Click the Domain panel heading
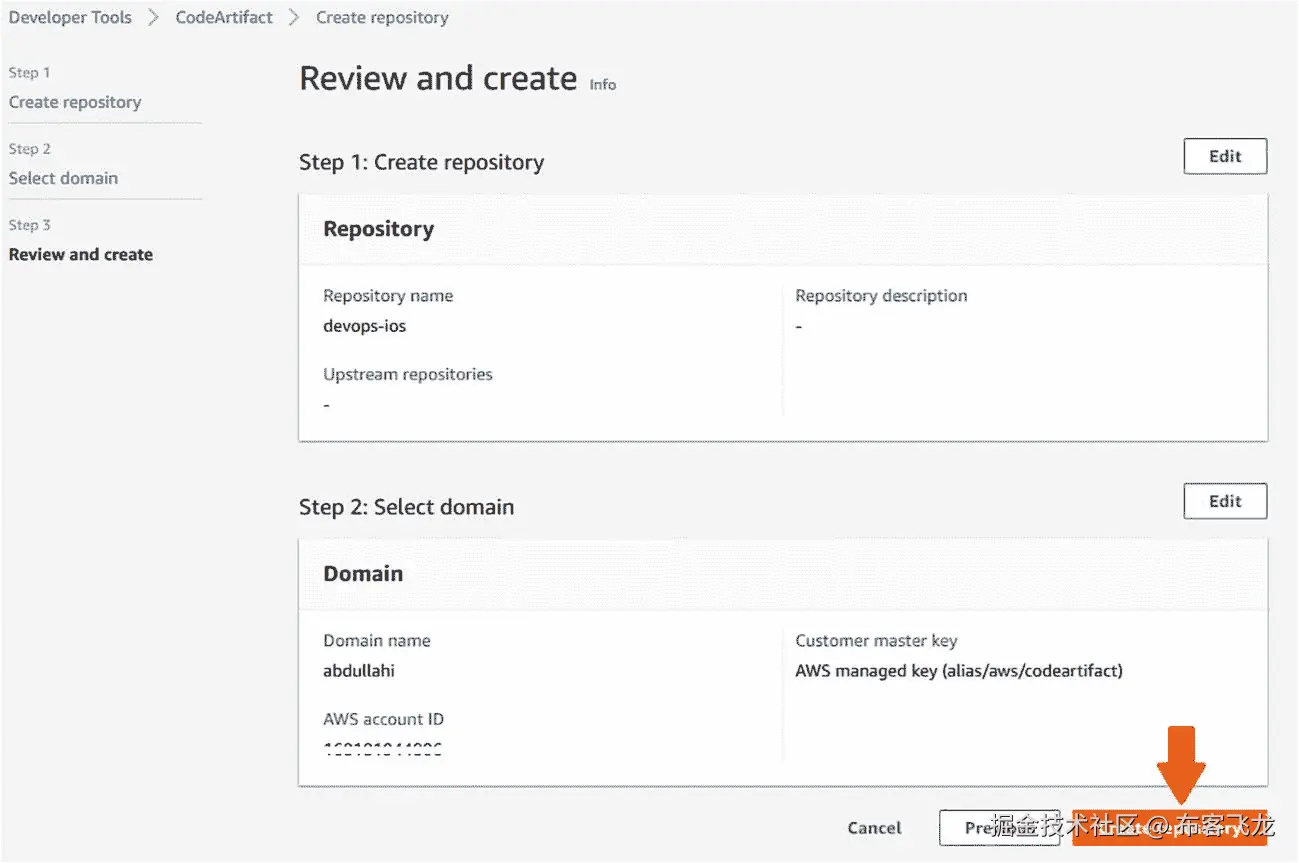 point(362,574)
